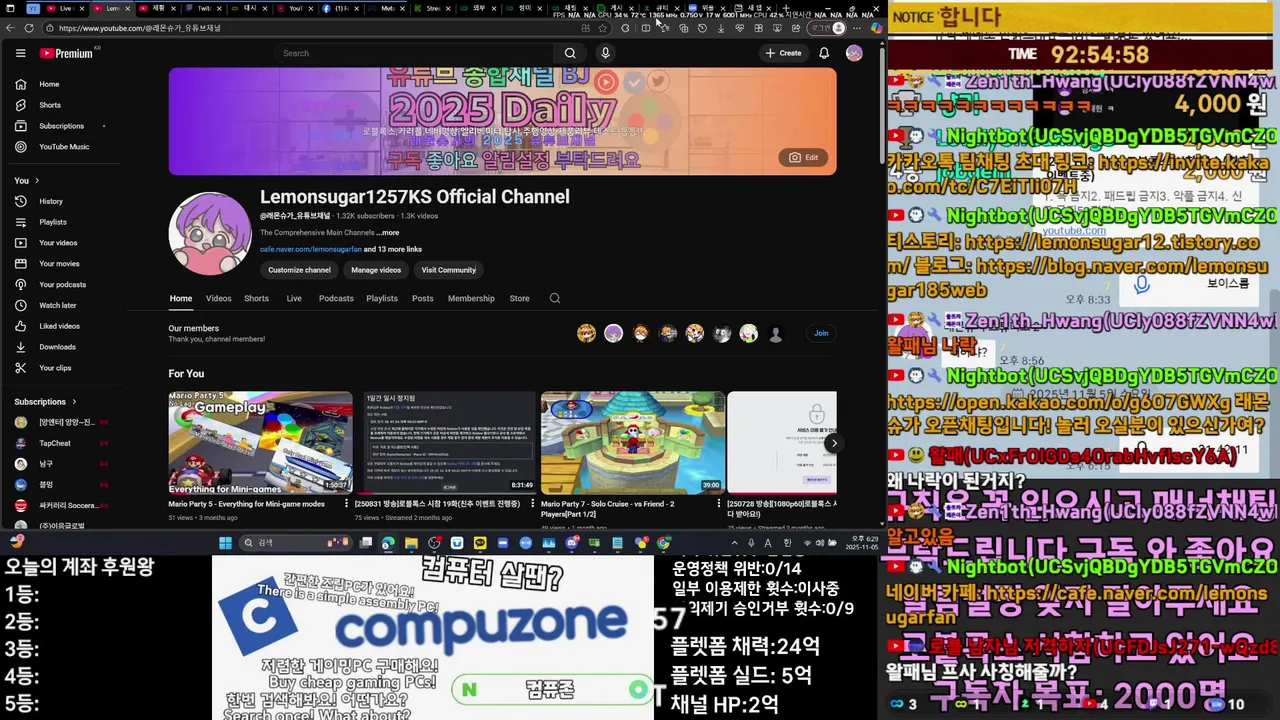The height and width of the screenshot is (720, 1280).
Task: Switch to channel Shorts tab
Action: pos(256,298)
